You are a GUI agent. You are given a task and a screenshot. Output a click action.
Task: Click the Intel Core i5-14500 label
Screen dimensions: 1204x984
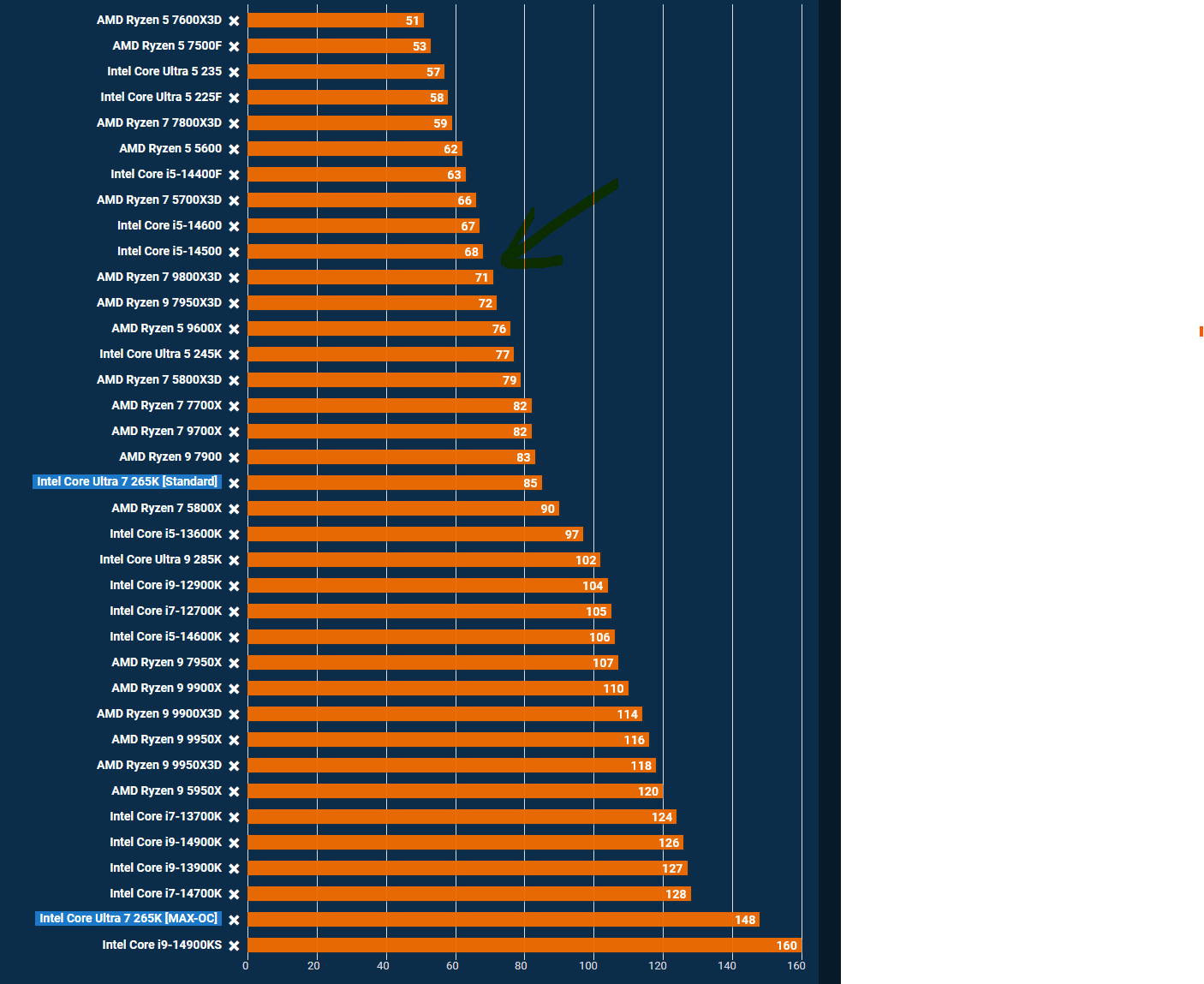point(170,251)
